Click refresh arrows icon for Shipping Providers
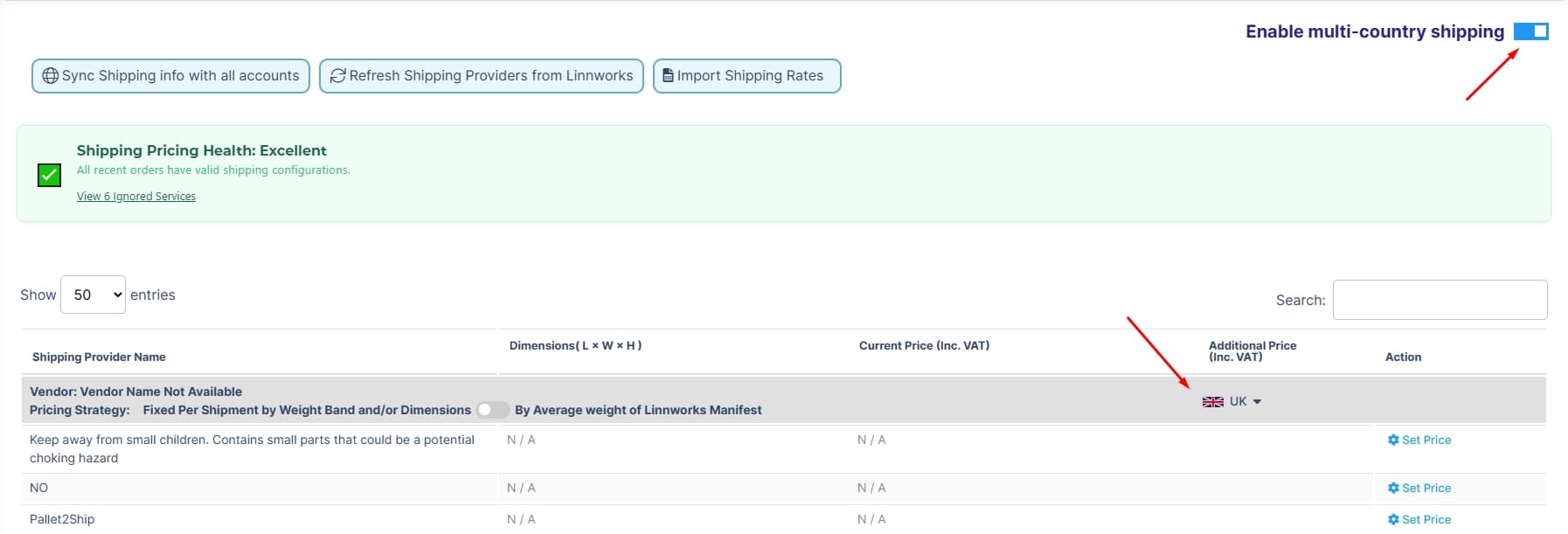This screenshot has height=534, width=1568. coord(337,76)
